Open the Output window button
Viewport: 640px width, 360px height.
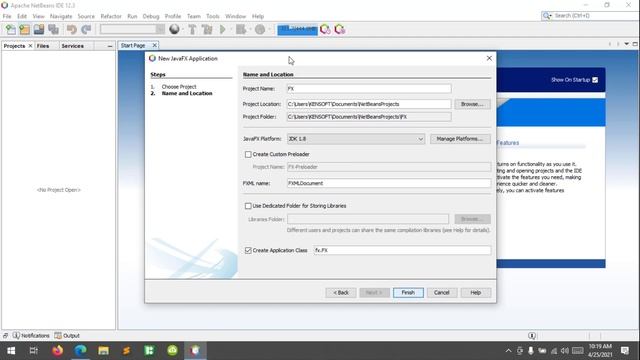67,336
